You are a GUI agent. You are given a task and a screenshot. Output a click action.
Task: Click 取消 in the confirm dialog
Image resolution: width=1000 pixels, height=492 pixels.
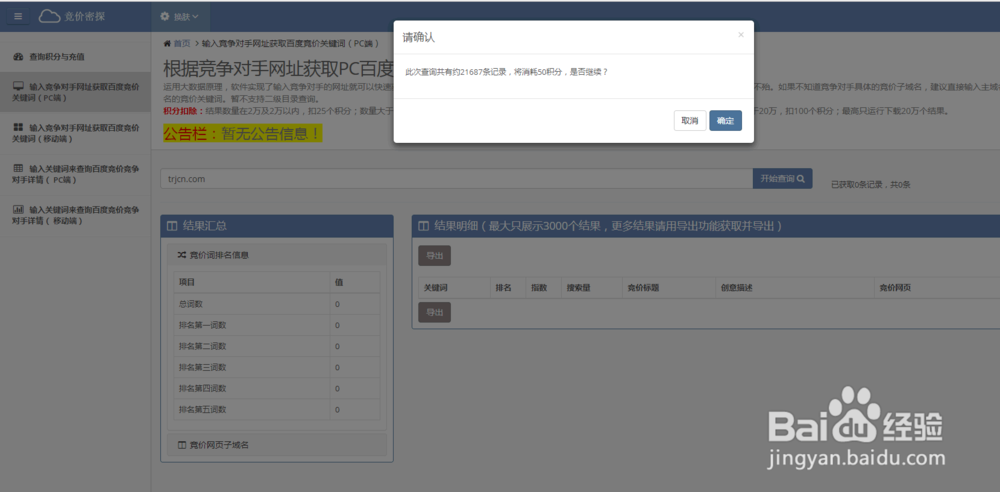coord(689,121)
